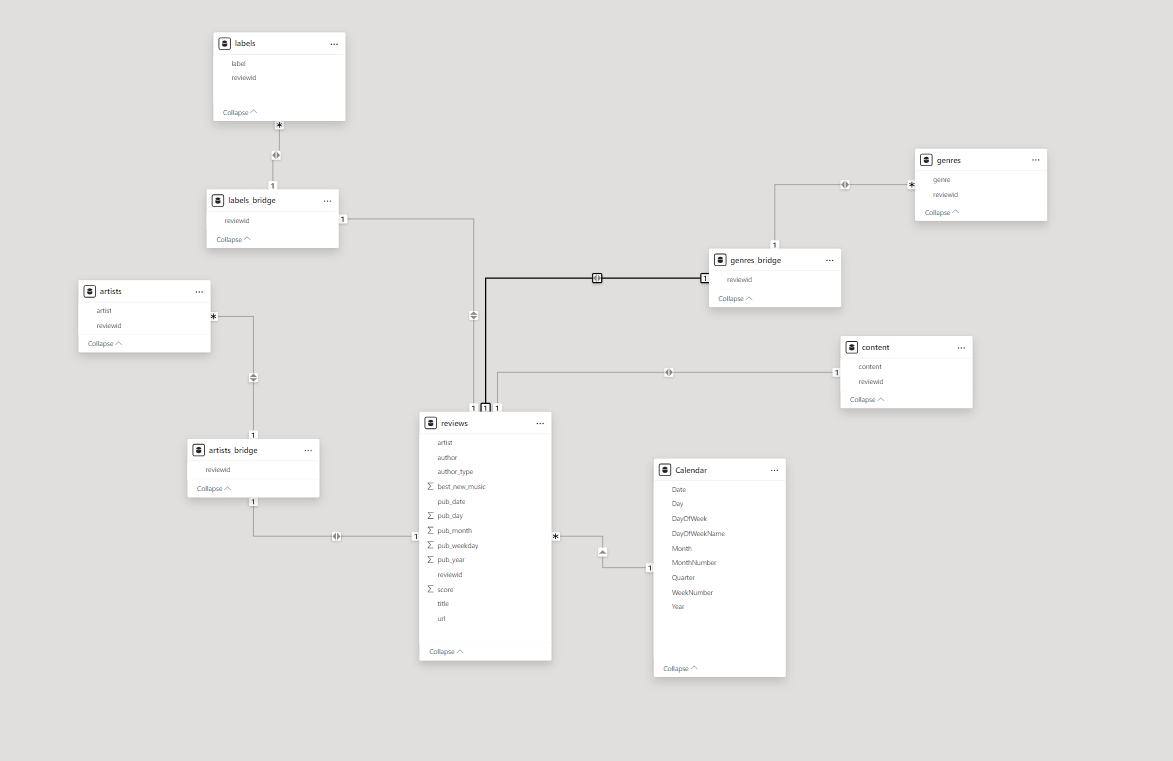Viewport: 1173px width, 761px height.
Task: Collapse the Calendar table
Action: (x=681, y=669)
